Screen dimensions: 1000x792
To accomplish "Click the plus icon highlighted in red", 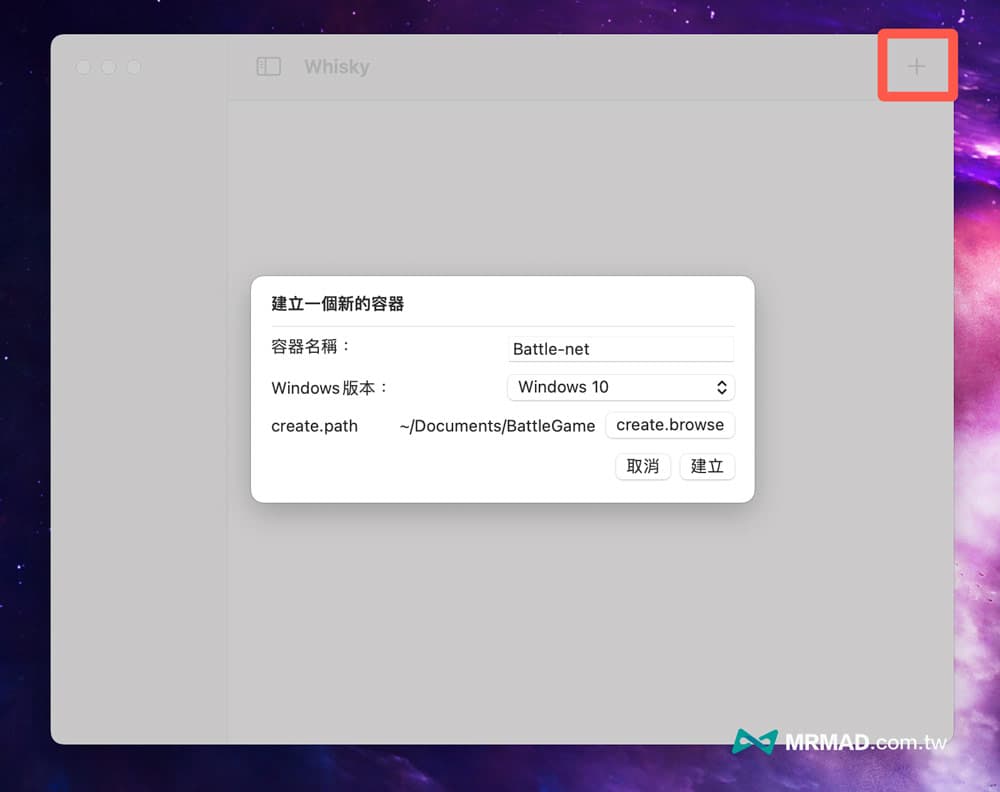I will 916,65.
